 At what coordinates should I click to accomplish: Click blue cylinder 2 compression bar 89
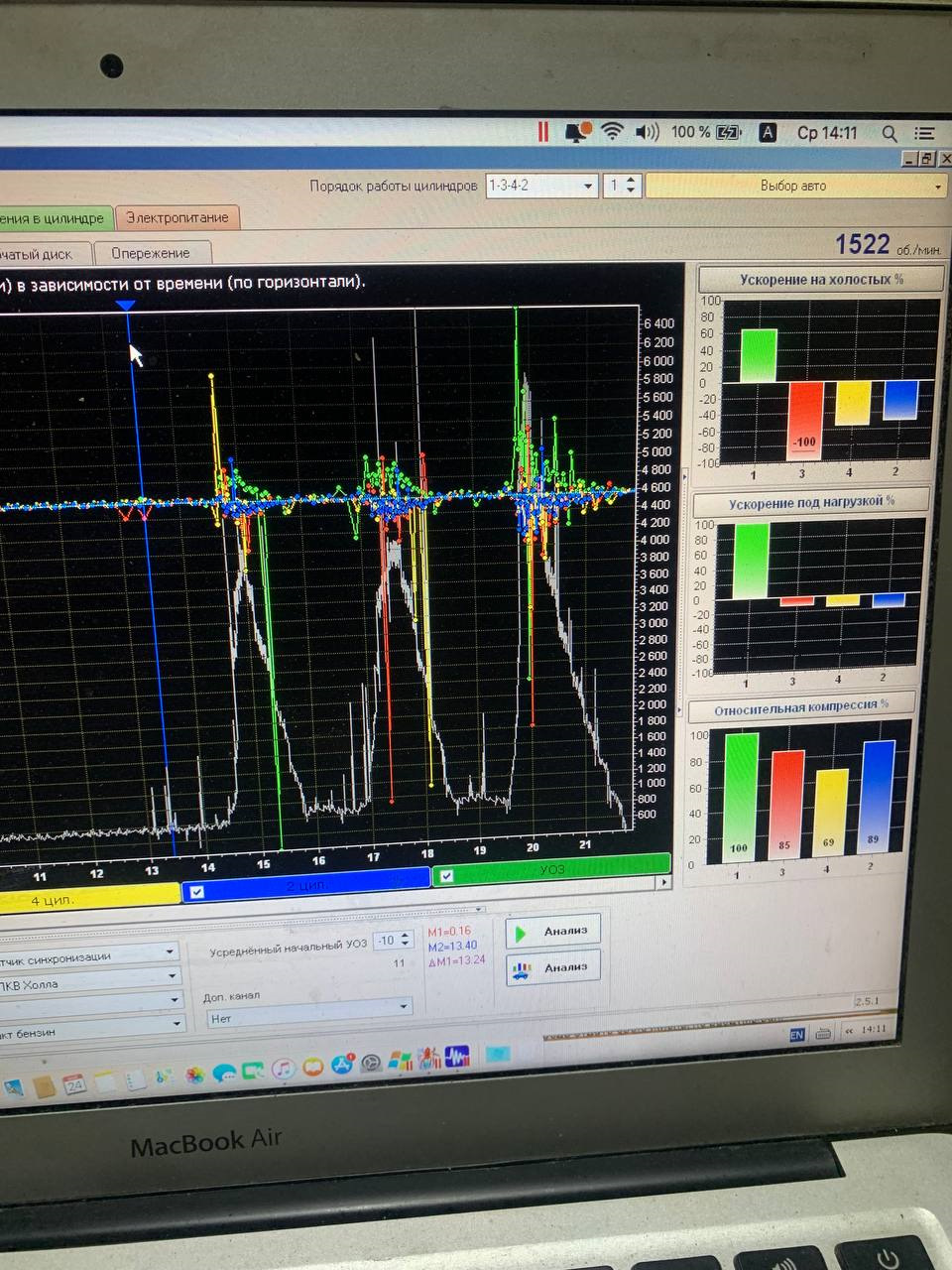click(x=879, y=797)
